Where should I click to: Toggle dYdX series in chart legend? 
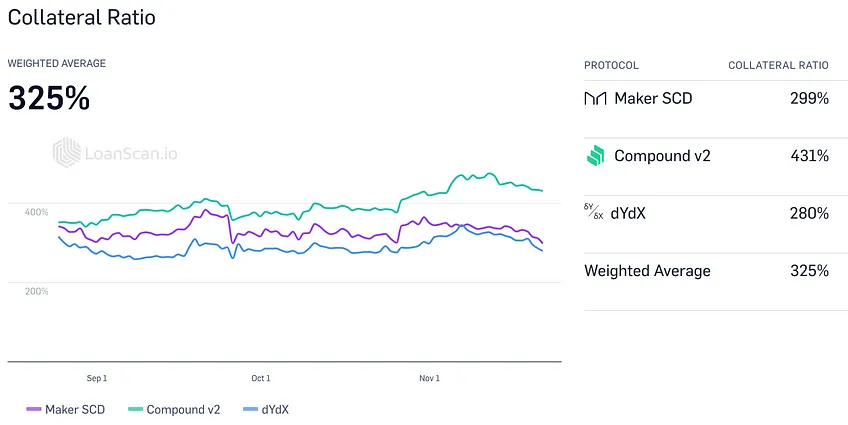pyautogui.click(x=266, y=410)
